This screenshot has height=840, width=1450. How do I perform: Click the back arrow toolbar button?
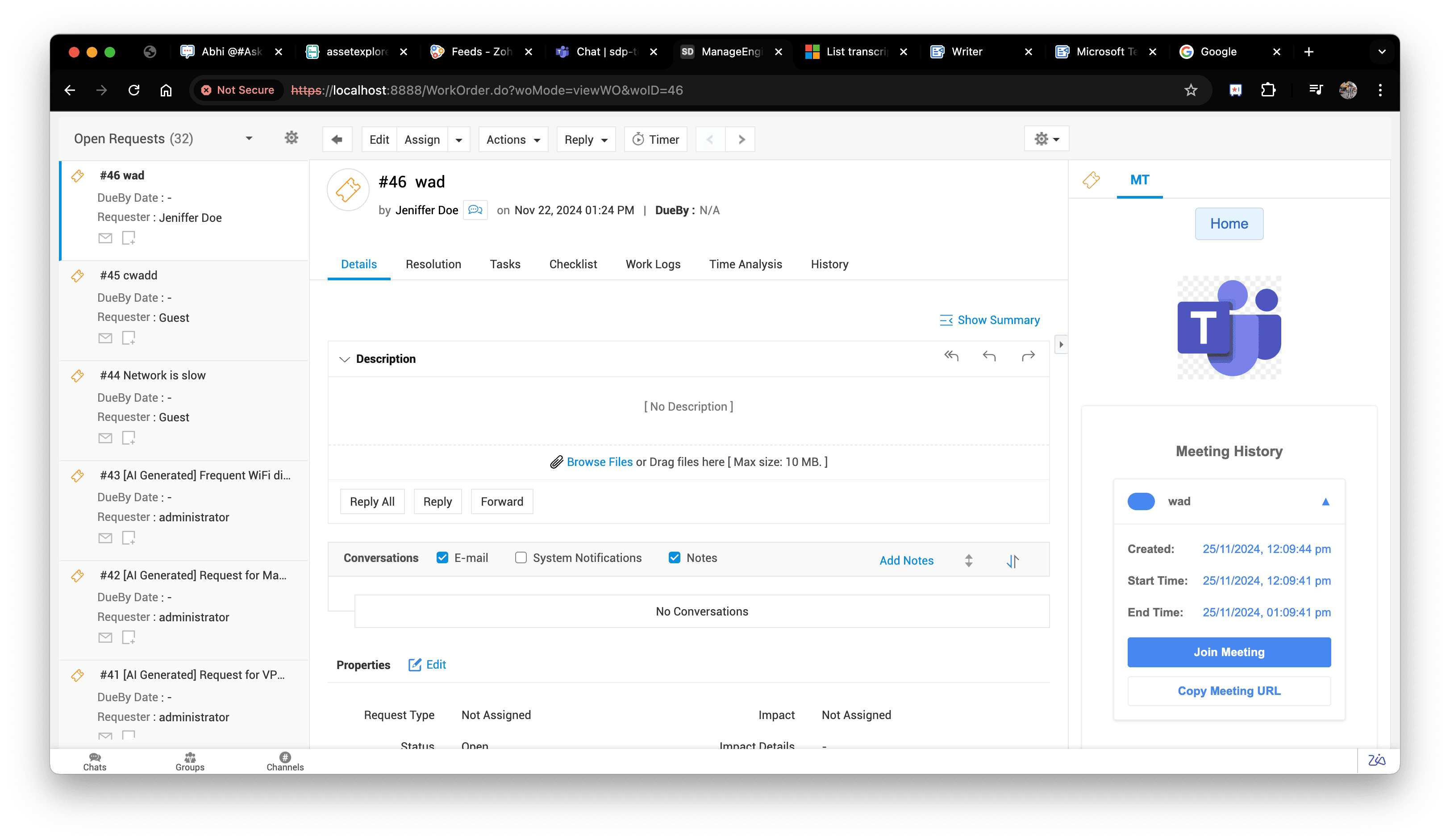pyautogui.click(x=337, y=139)
